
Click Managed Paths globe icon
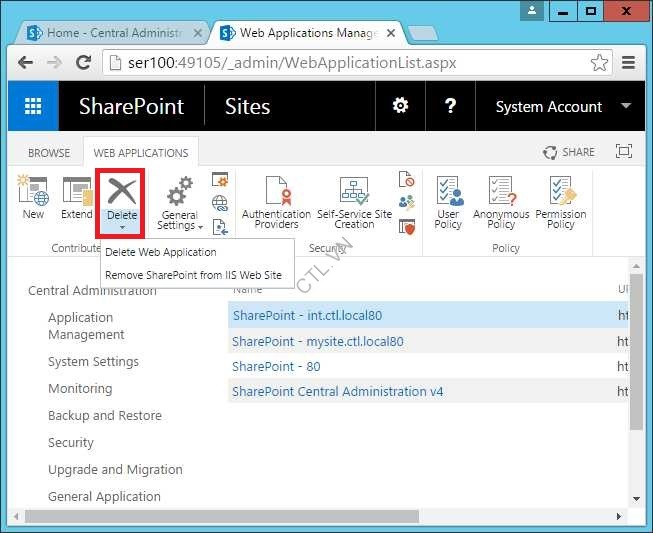(x=220, y=203)
